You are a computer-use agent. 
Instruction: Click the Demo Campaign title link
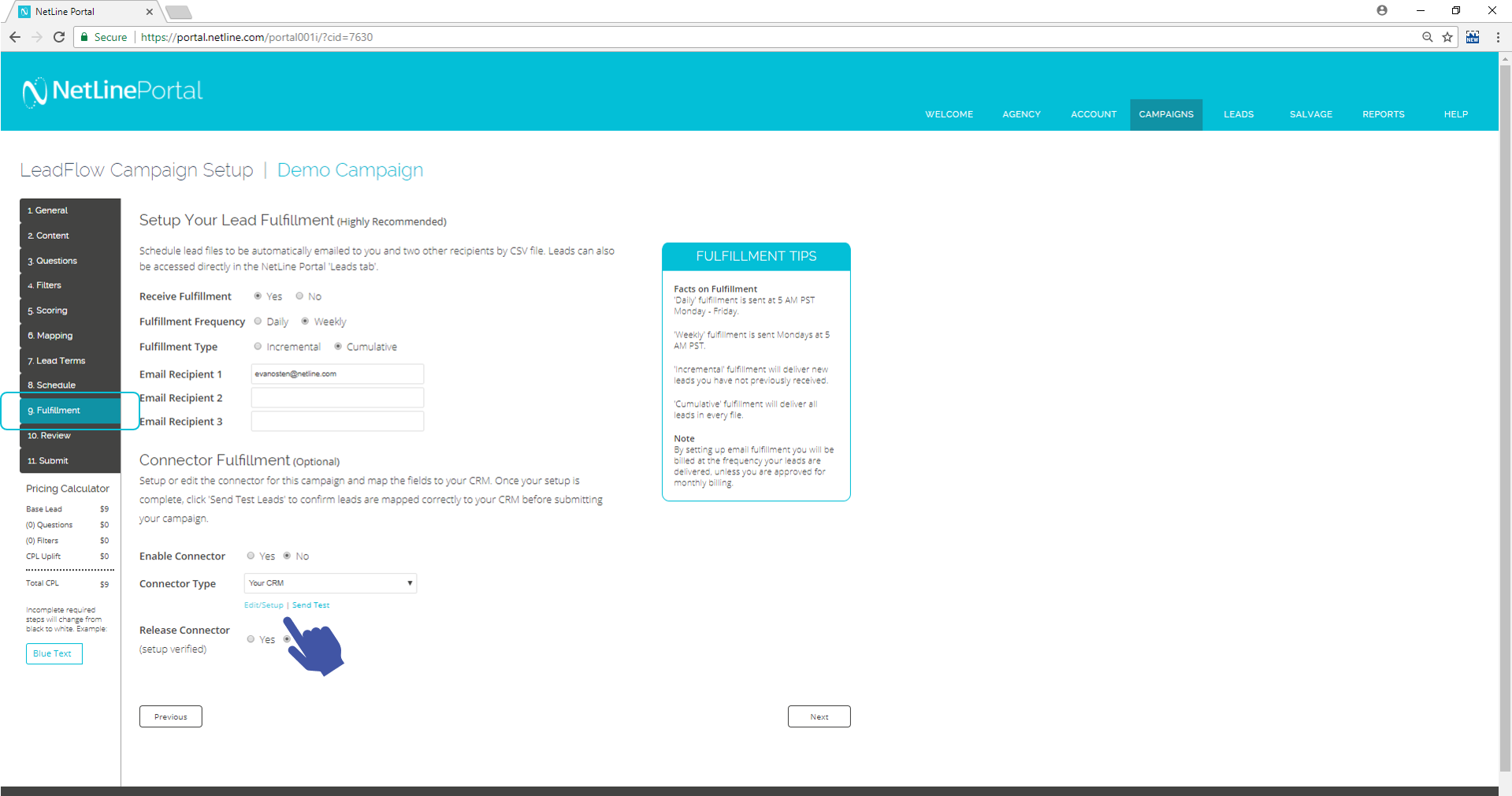[350, 170]
